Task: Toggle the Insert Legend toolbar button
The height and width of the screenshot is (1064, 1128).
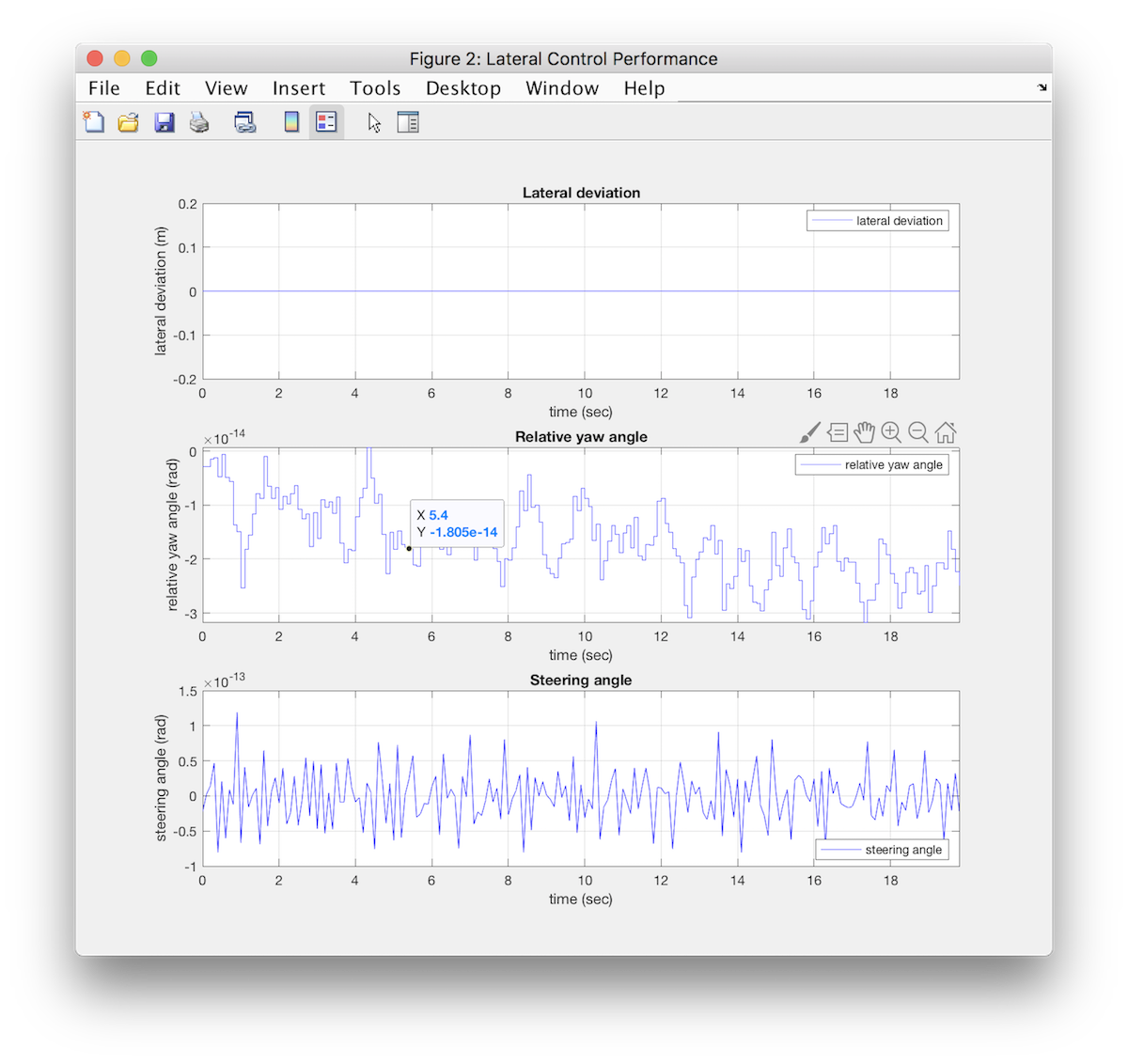Action: pos(326,122)
